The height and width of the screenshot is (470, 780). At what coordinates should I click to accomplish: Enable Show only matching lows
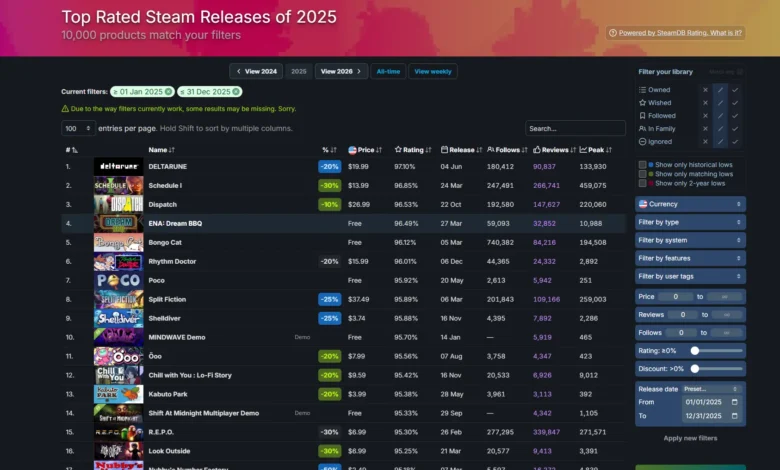point(642,174)
